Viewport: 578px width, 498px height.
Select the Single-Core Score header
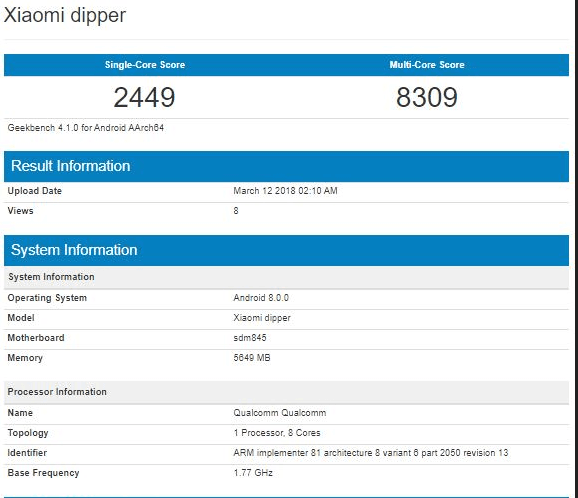point(145,65)
